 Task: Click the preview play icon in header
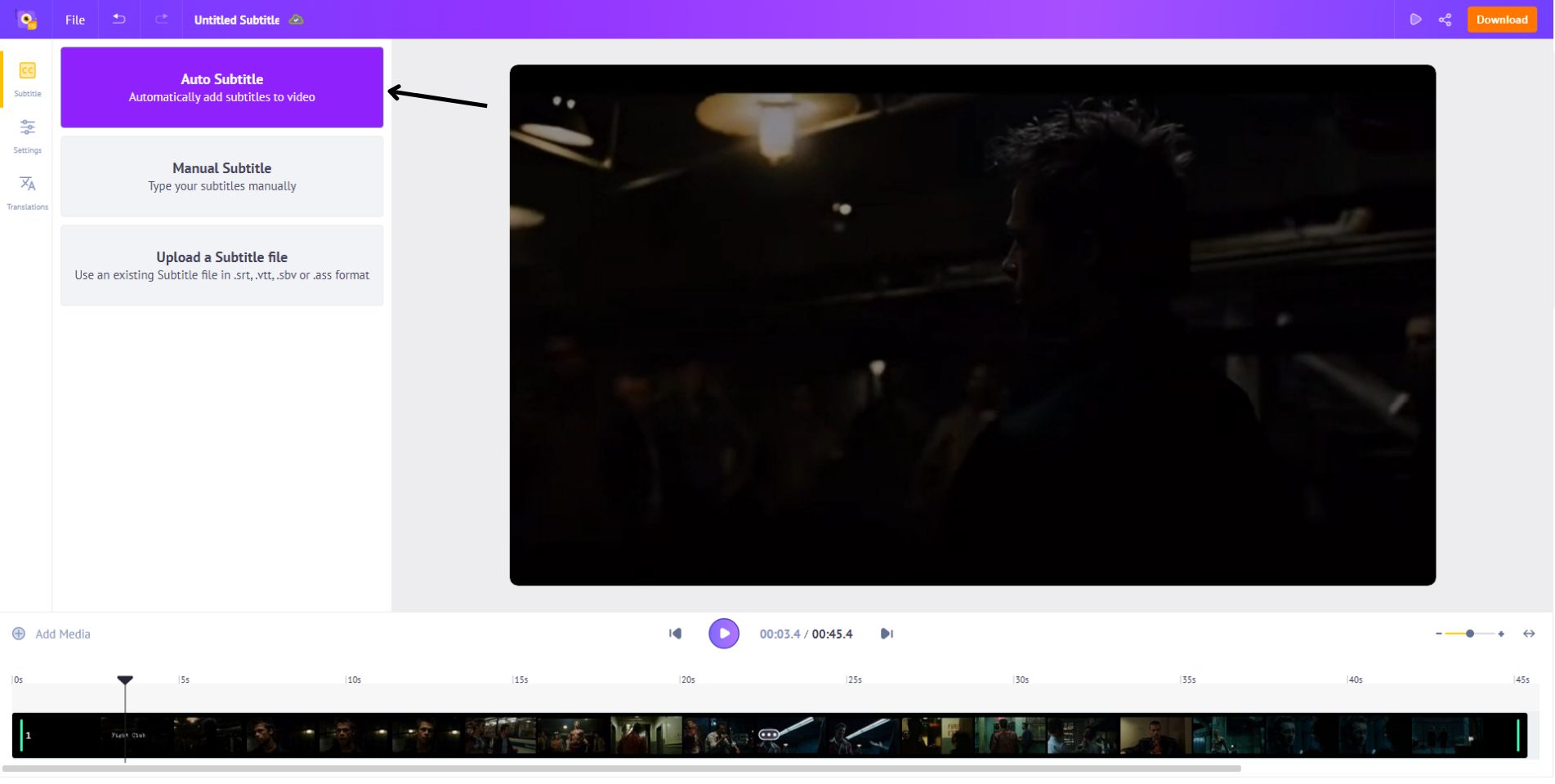1415,20
